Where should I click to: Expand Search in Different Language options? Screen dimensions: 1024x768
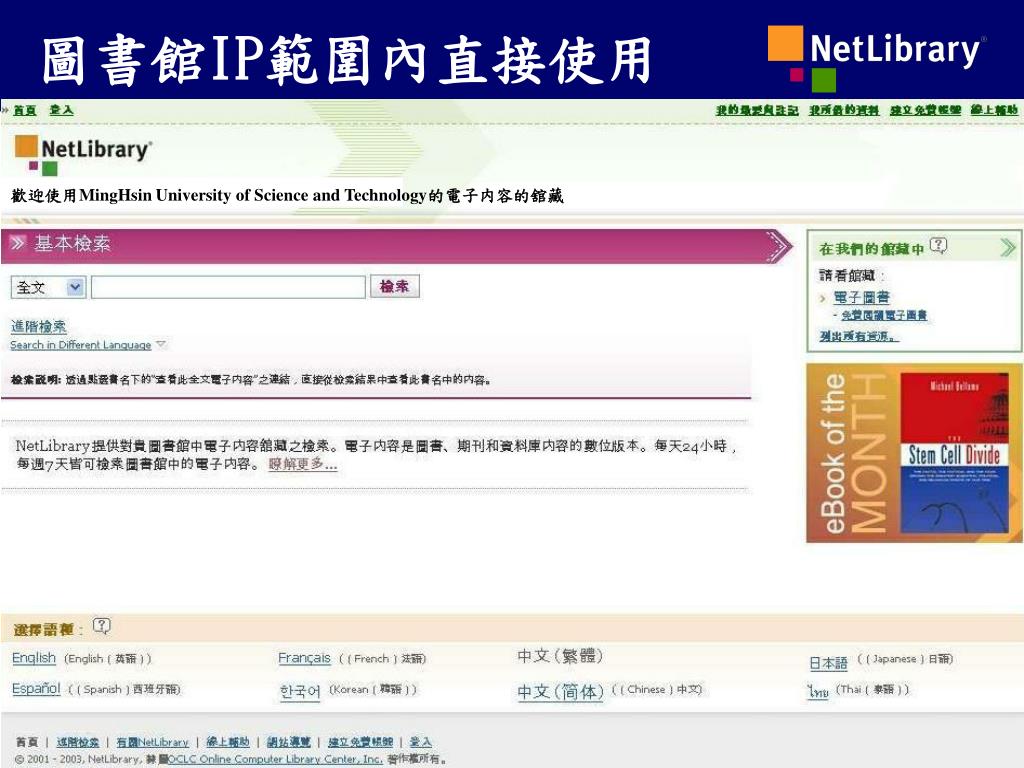click(89, 345)
